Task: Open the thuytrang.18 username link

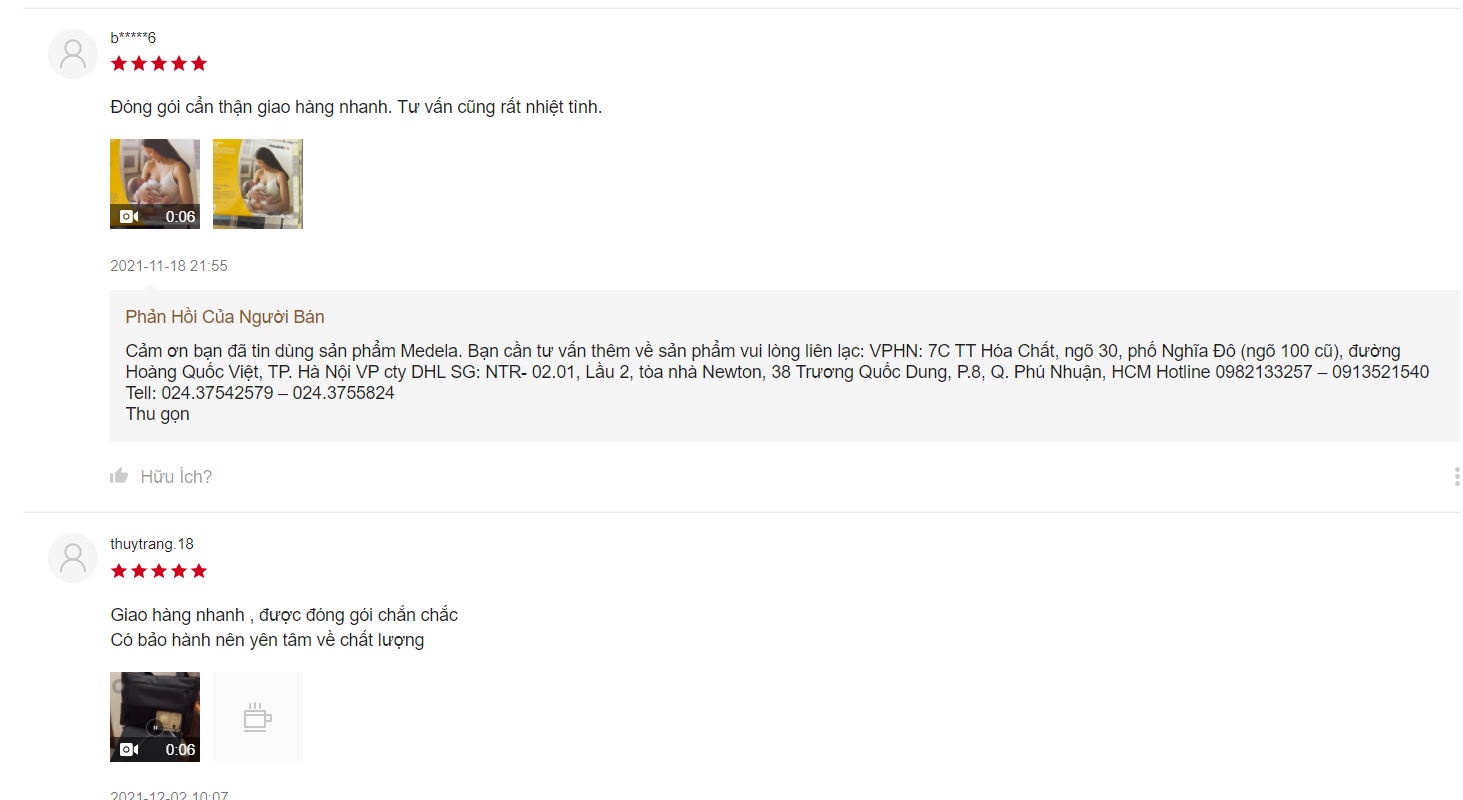Action: tap(152, 544)
